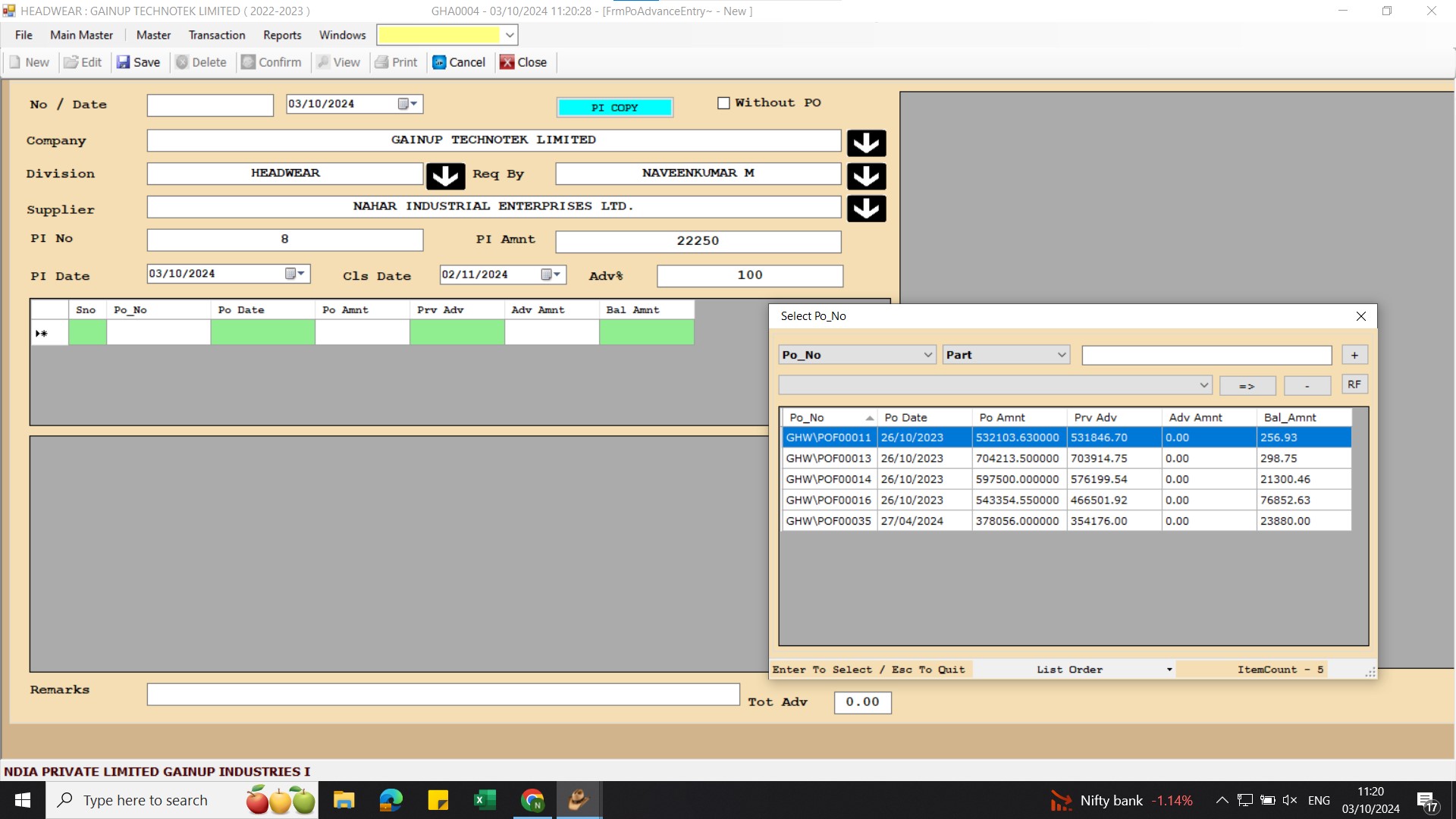Viewport: 1456px width, 819px height.
Task: Expand the Po_No filter field dropdown
Action: (x=927, y=355)
